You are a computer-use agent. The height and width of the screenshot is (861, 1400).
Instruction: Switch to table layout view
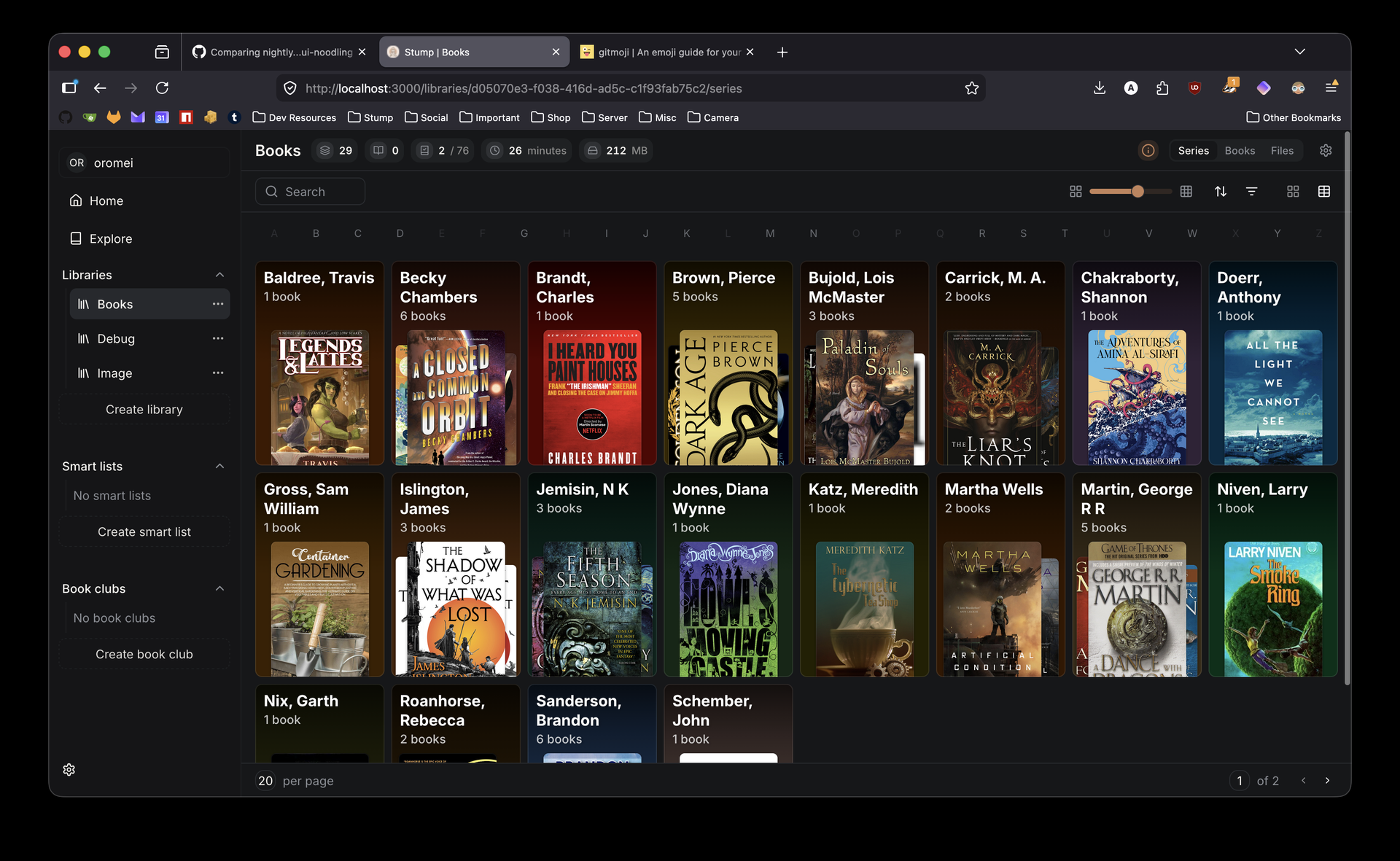point(1324,192)
